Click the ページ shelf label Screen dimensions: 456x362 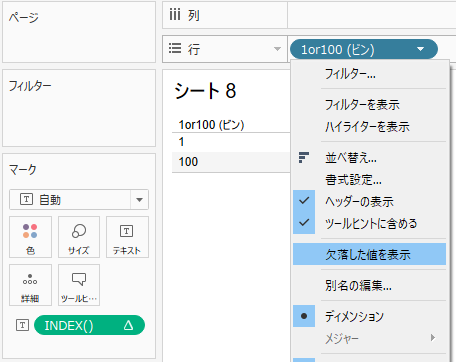[24, 17]
